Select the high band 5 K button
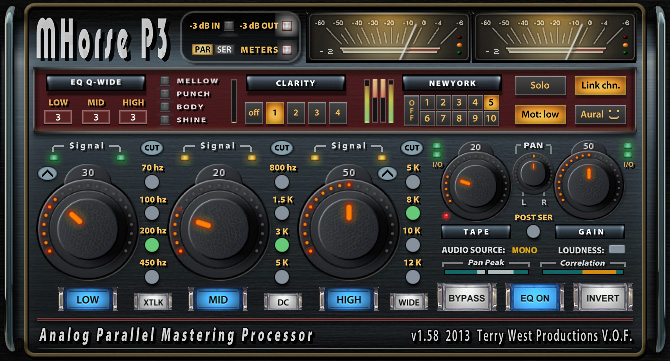This screenshot has height=361, width=670. [x=412, y=182]
